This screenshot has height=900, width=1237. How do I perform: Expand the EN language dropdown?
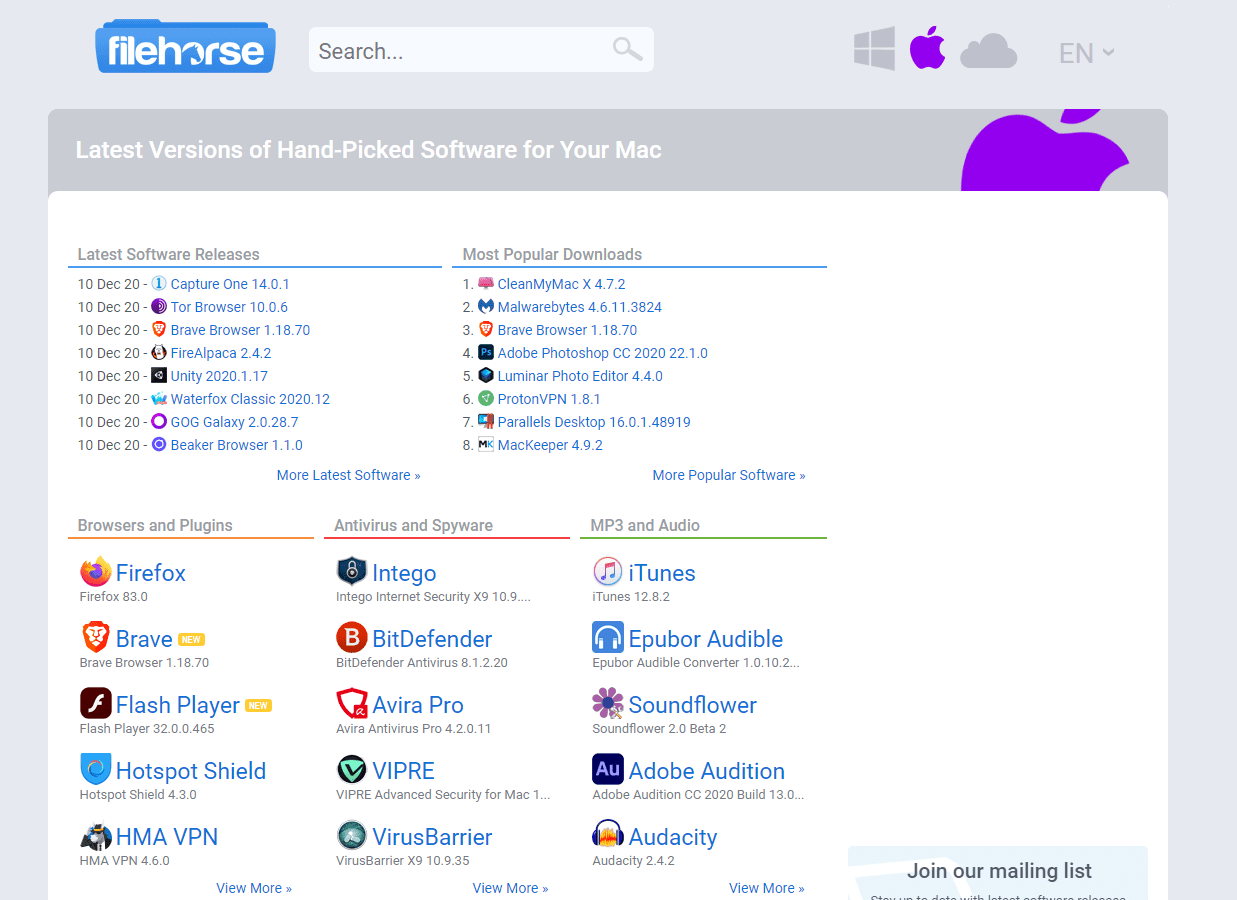(1086, 53)
